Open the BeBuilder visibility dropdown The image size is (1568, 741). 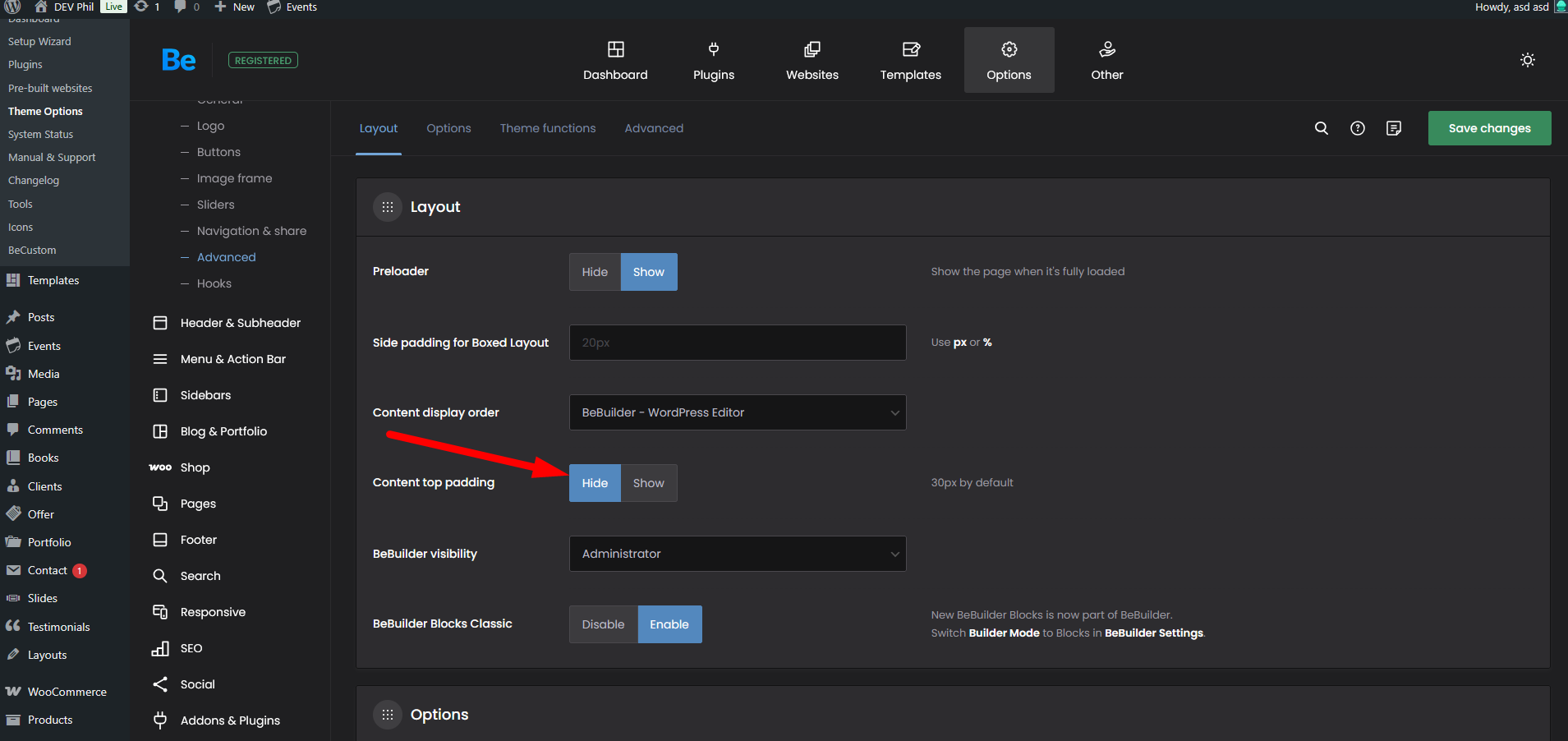coord(737,554)
